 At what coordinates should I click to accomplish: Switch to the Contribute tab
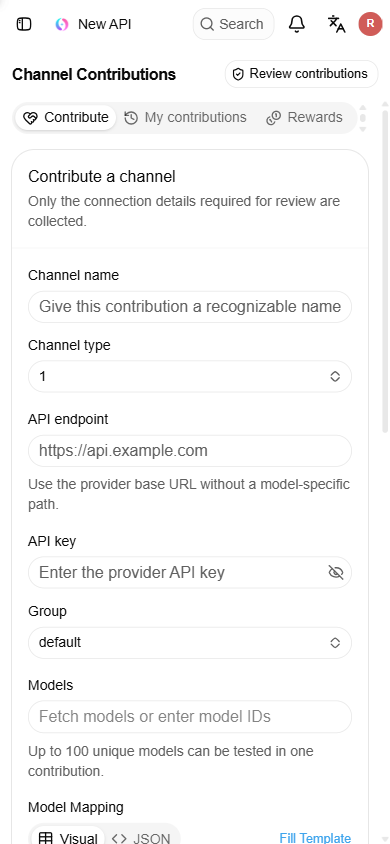tap(66, 117)
